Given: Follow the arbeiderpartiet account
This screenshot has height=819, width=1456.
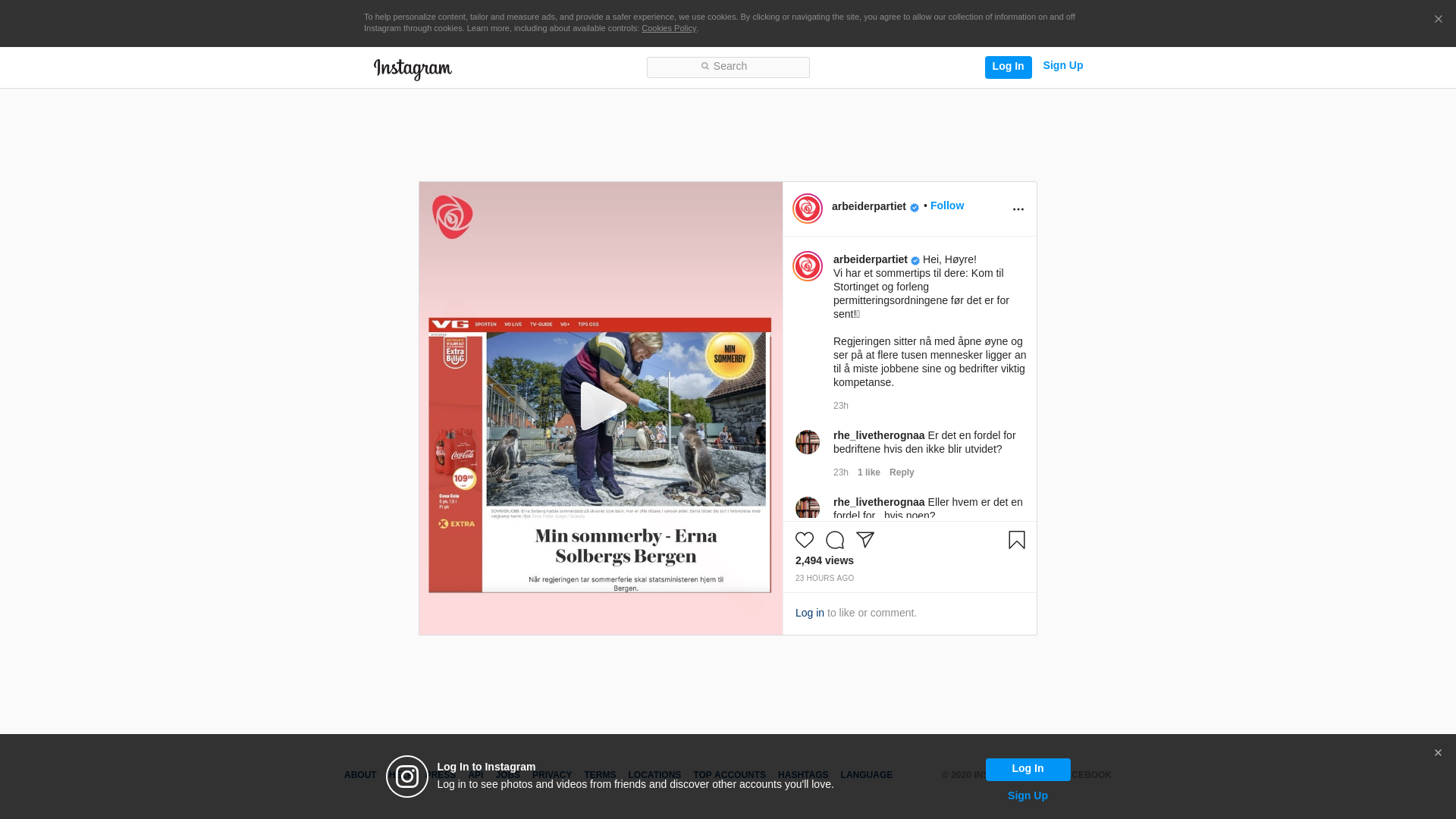Looking at the screenshot, I should pyautogui.click(x=947, y=206).
